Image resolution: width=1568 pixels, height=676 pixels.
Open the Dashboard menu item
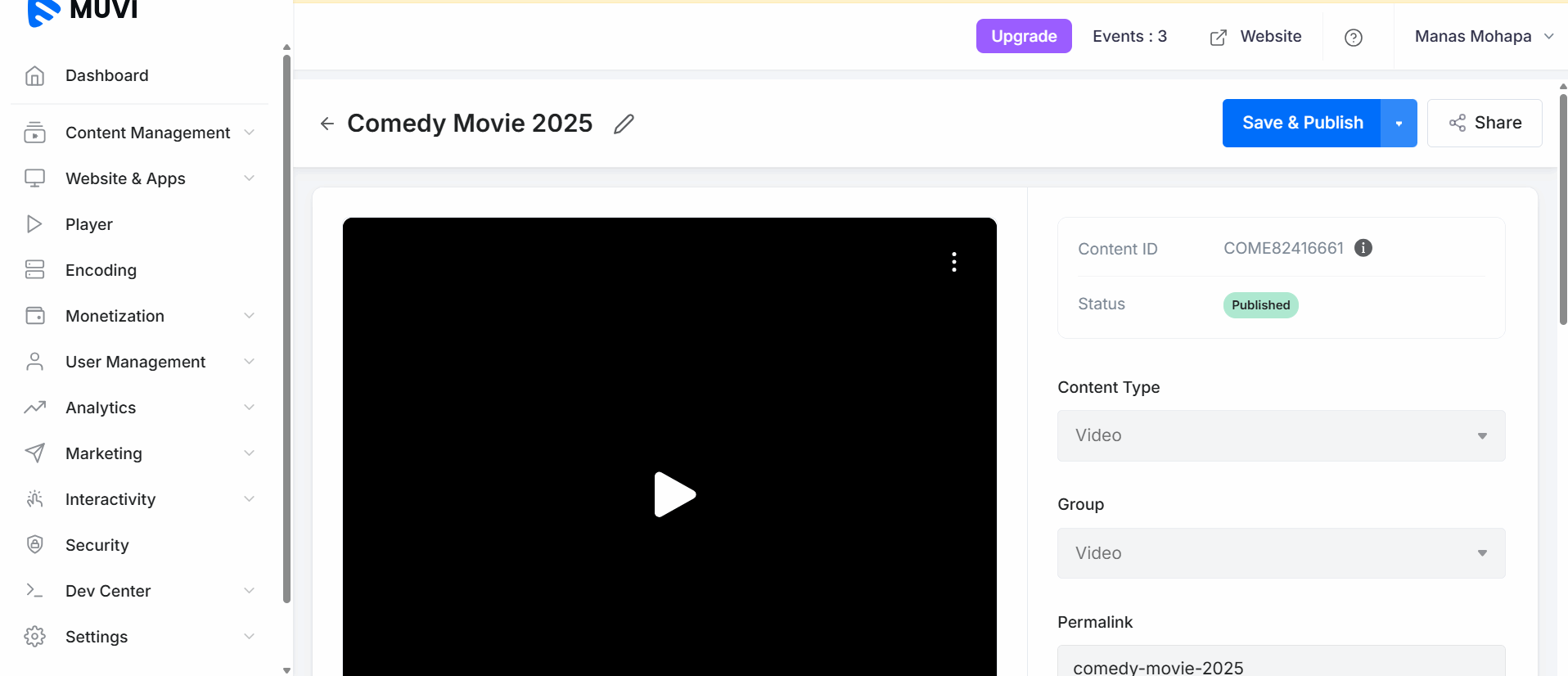pyautogui.click(x=106, y=75)
